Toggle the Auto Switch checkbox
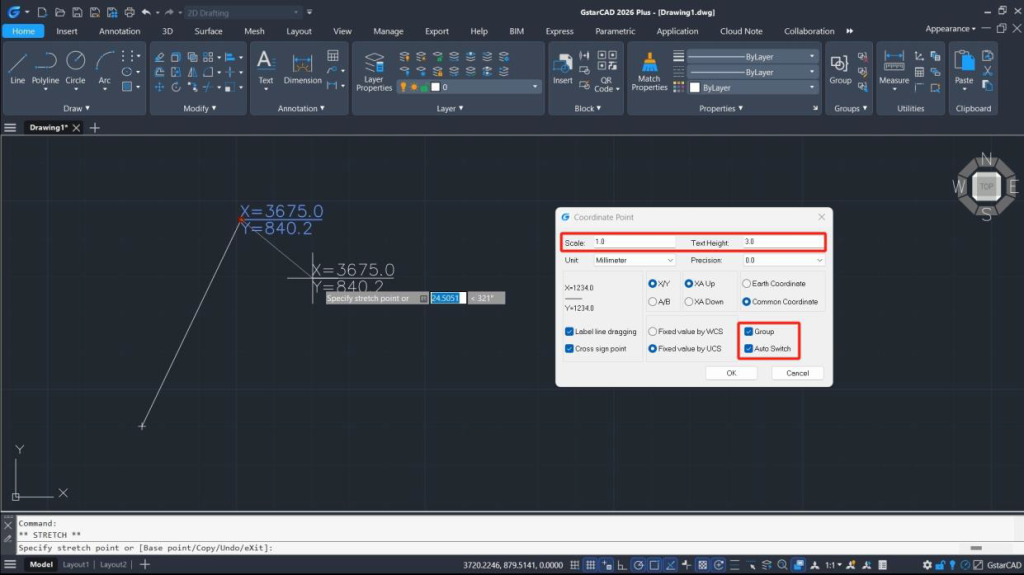Screen dimensions: 1024x575 [x=749, y=349]
